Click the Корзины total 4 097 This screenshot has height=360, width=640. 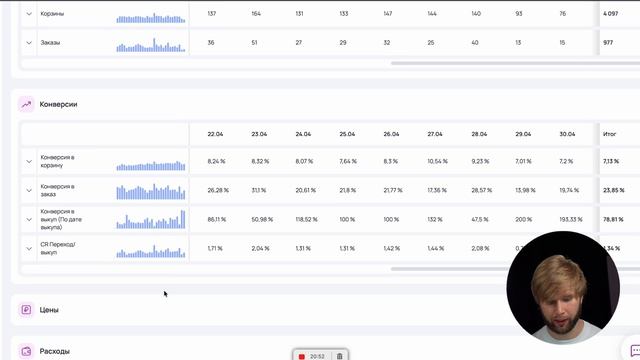coord(611,14)
